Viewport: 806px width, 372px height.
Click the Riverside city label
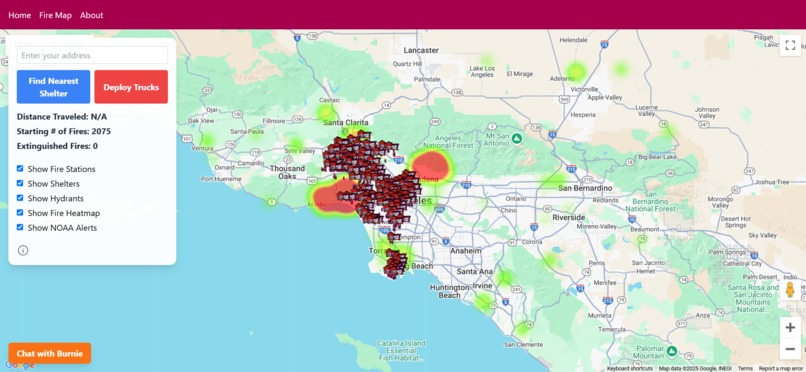point(569,217)
